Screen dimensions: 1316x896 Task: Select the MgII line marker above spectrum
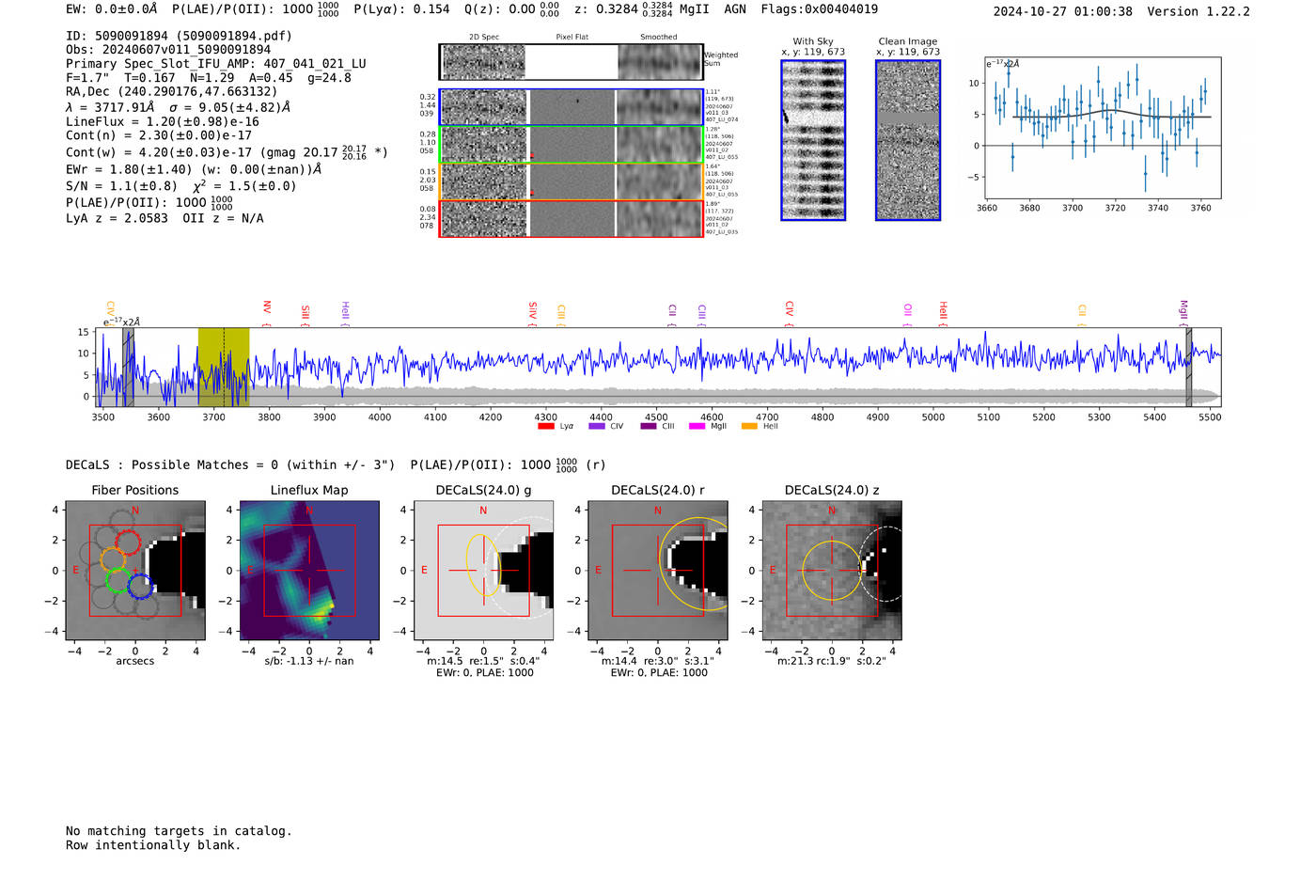[x=1183, y=313]
